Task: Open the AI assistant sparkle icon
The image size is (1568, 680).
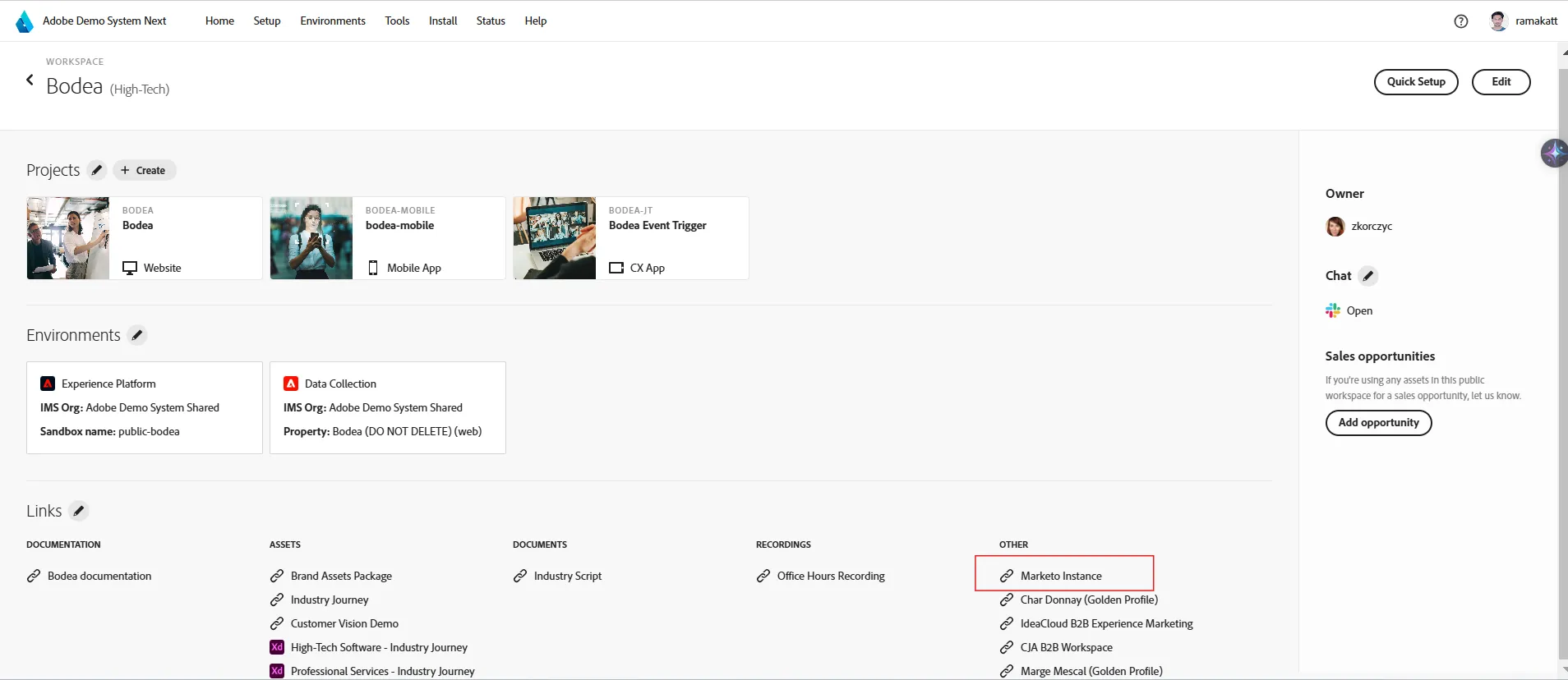Action: 1553,153
